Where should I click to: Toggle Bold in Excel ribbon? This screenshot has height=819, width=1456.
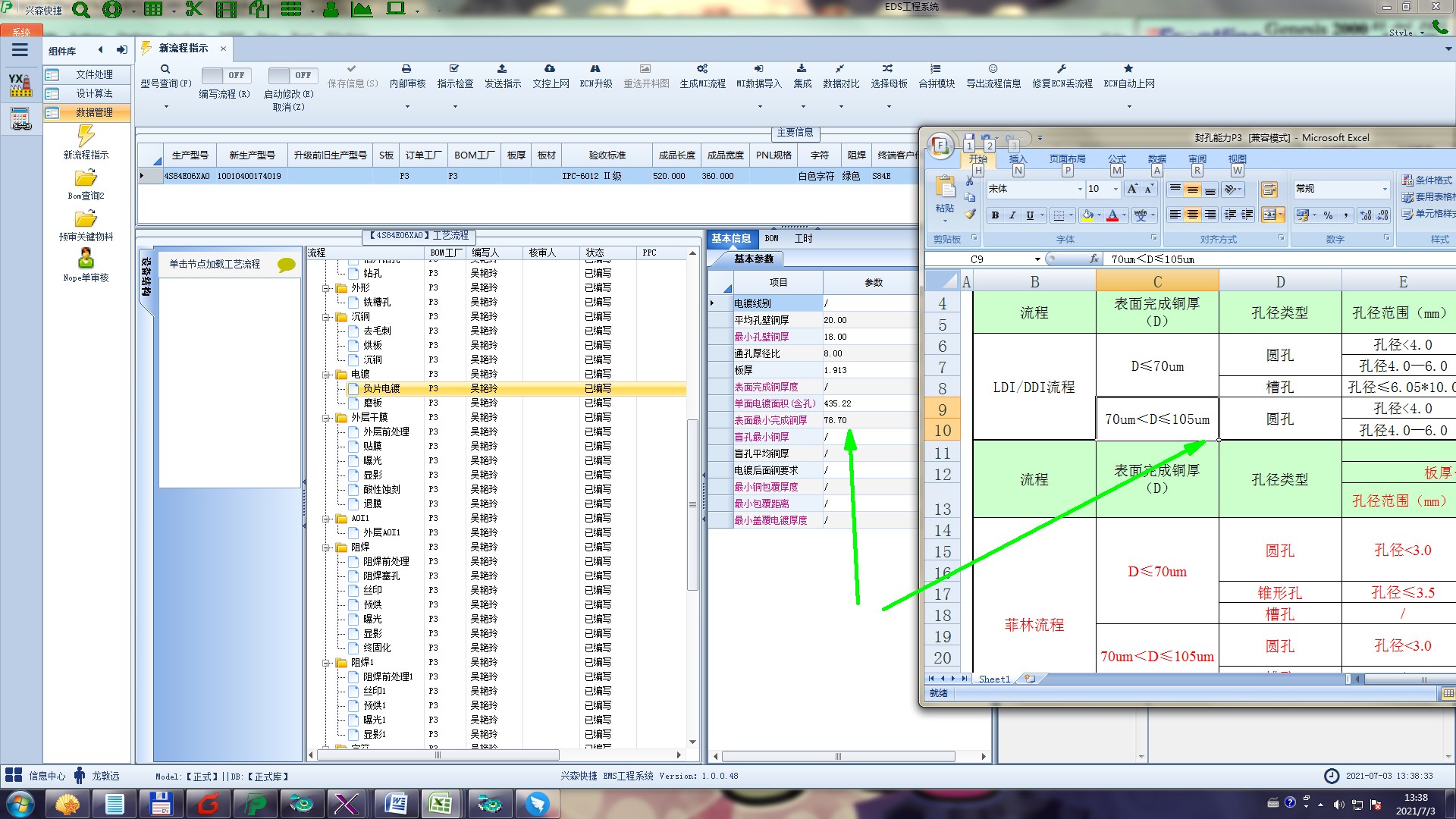[x=995, y=215]
